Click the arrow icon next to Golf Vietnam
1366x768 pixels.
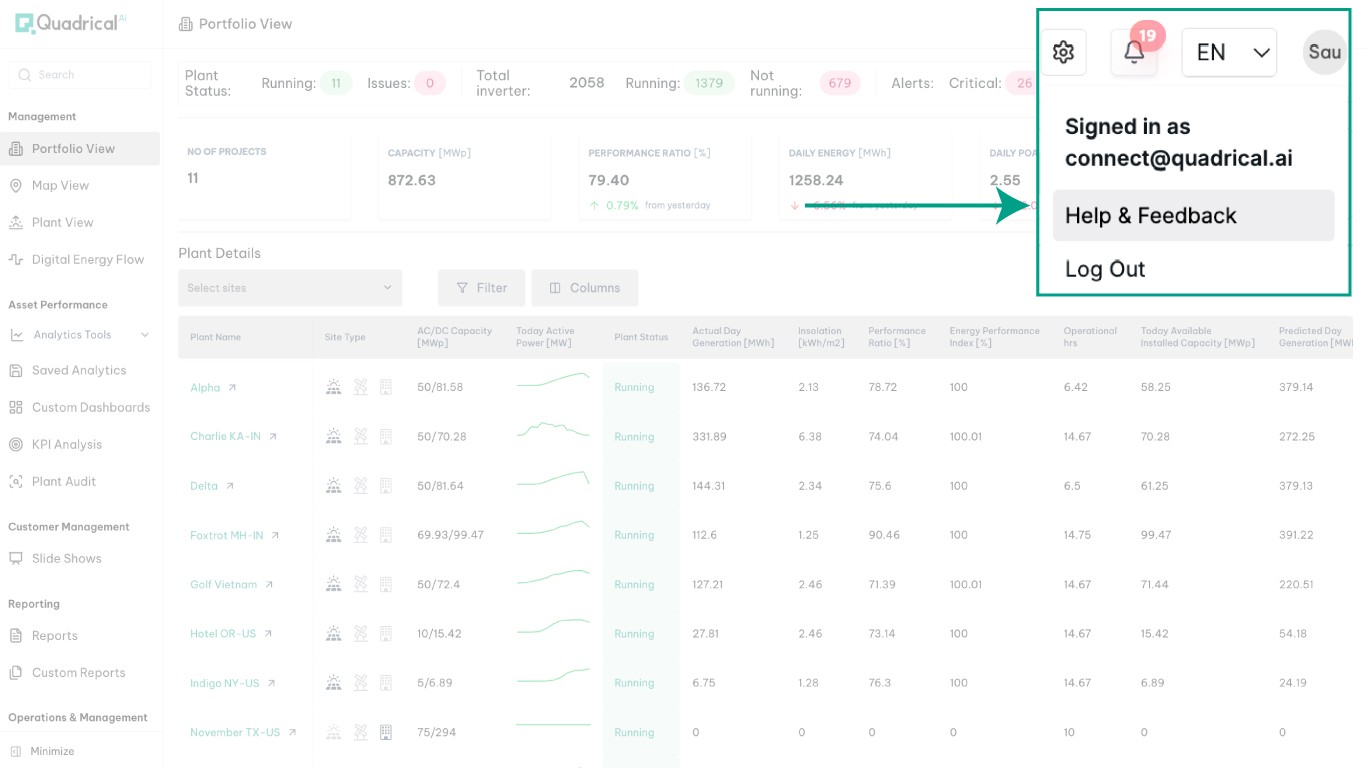coord(268,585)
